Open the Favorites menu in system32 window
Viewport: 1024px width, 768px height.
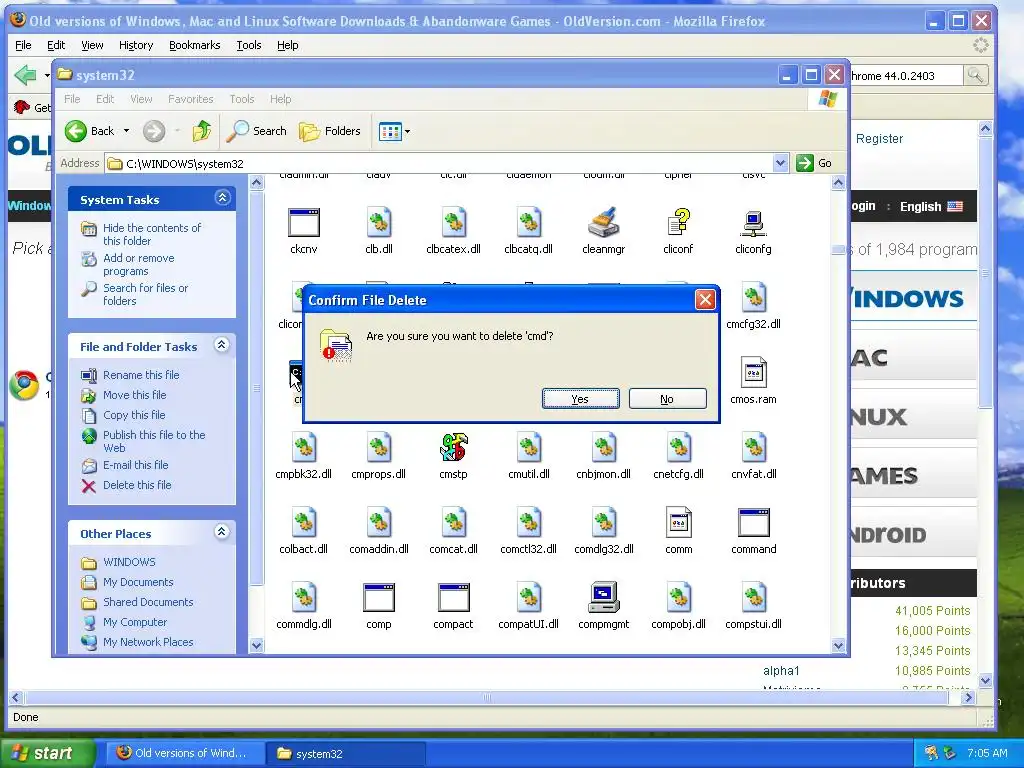(191, 99)
